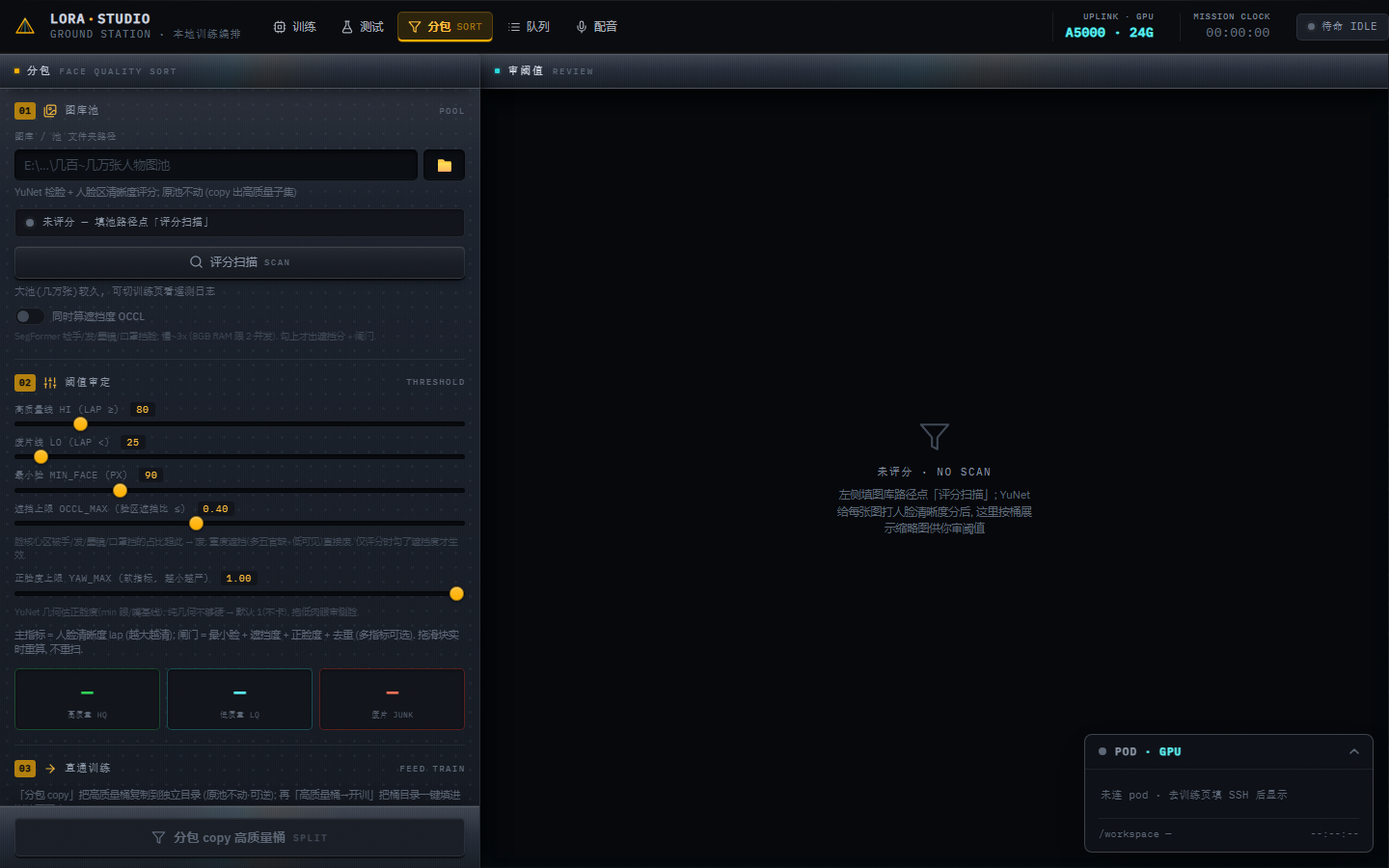Browse for folder with yellow folder icon
The height and width of the screenshot is (868, 1389).
pos(445,165)
